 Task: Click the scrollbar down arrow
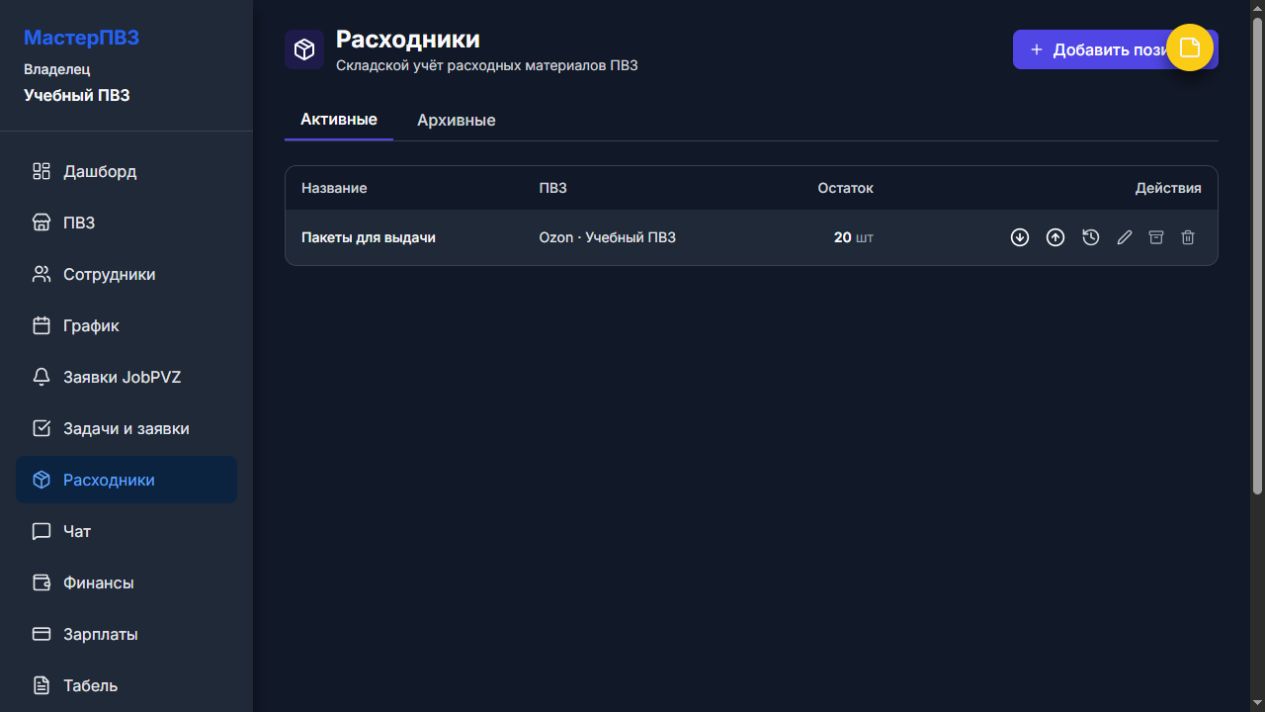click(1257, 703)
